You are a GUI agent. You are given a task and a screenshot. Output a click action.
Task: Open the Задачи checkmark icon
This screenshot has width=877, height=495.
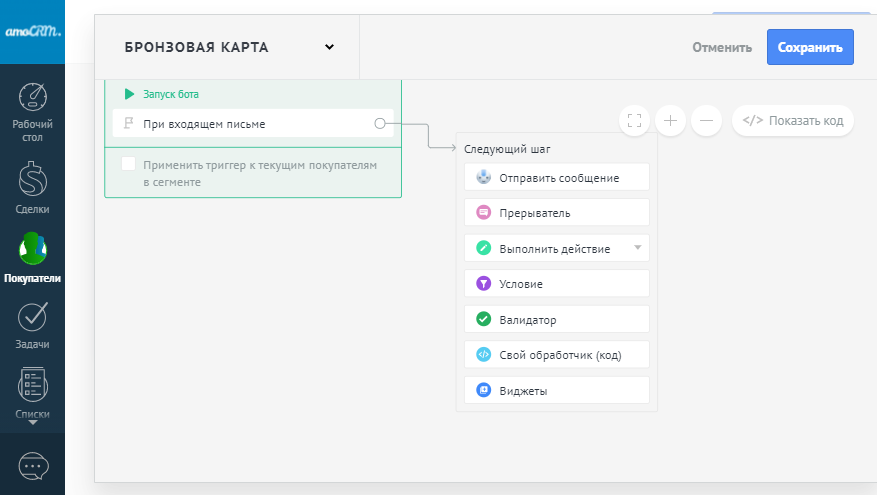(33, 316)
